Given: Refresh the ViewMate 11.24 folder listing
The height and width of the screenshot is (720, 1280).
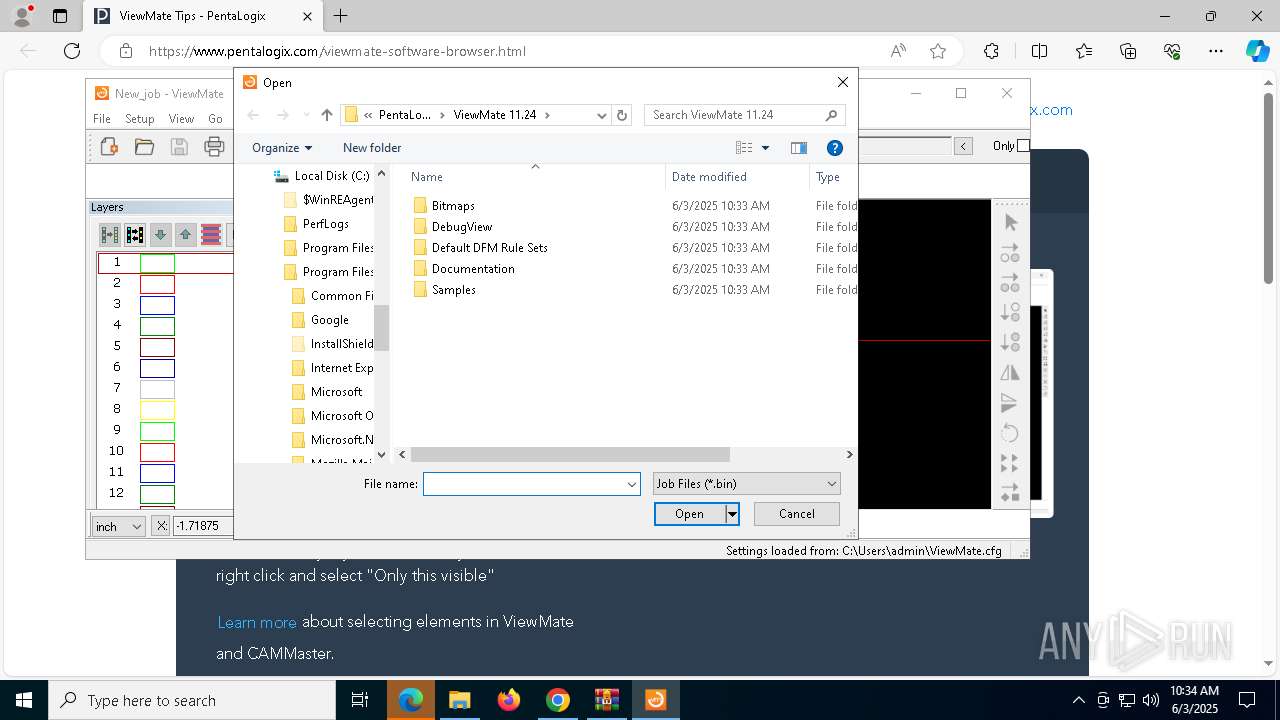Looking at the screenshot, I should [x=622, y=115].
